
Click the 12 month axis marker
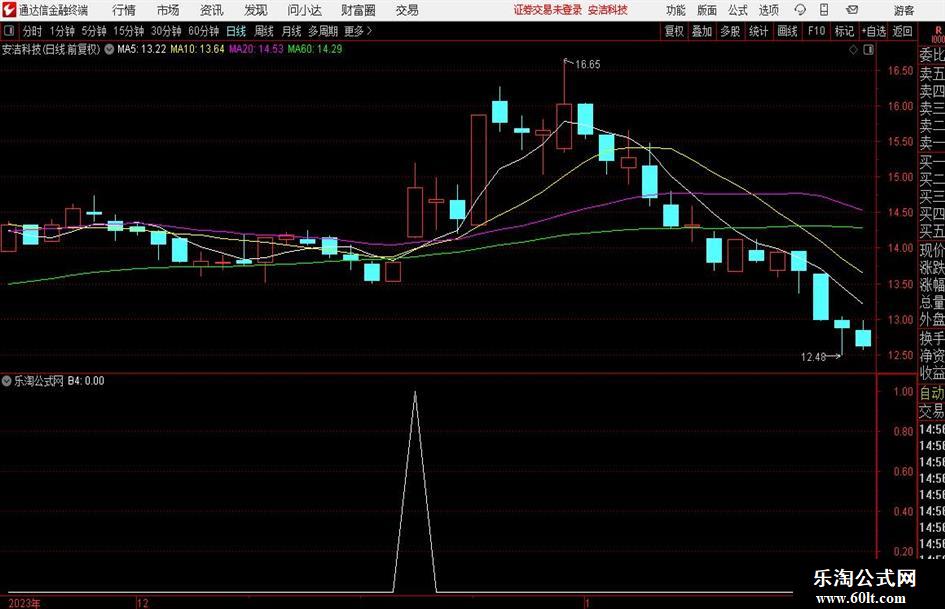click(x=143, y=604)
